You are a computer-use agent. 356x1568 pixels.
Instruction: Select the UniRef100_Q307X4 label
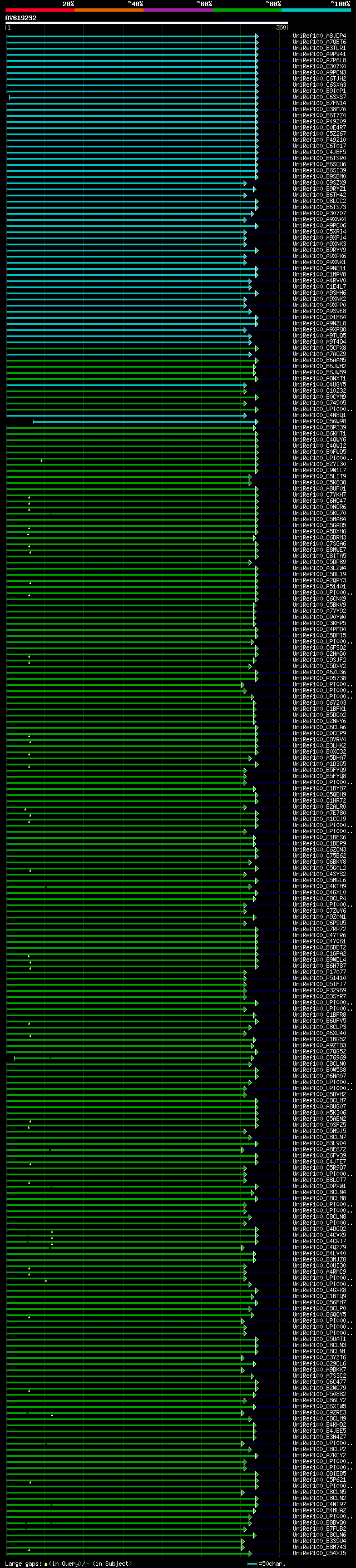319,66
